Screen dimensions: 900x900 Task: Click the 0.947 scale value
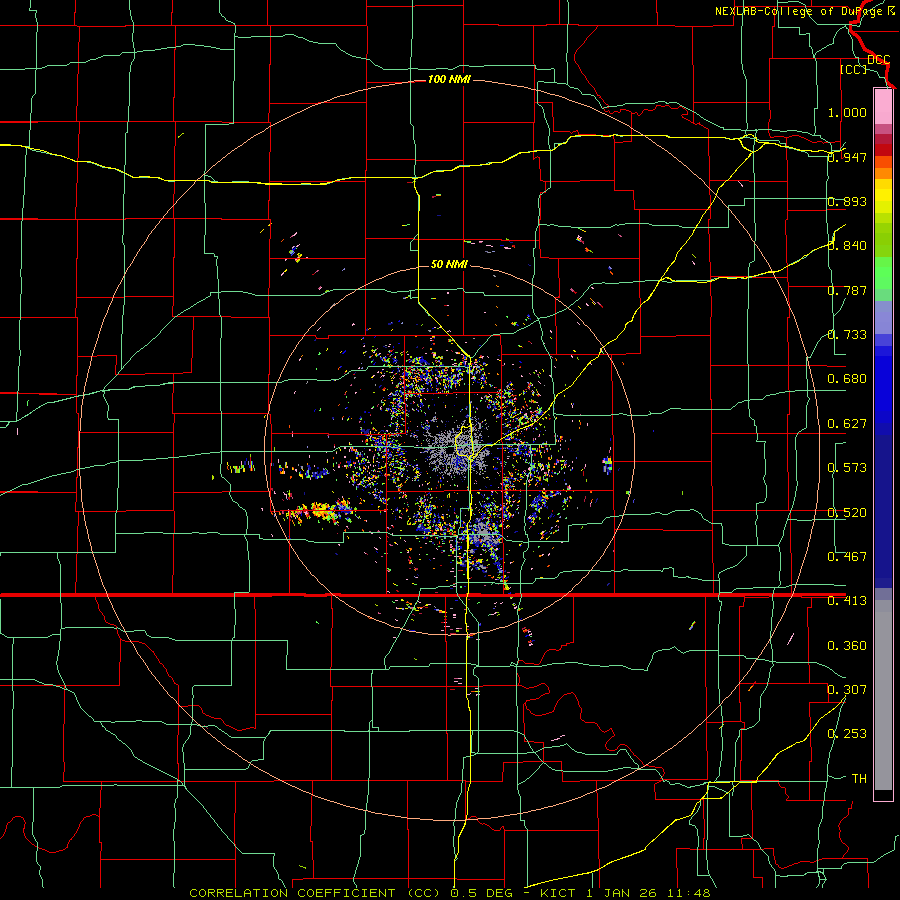(847, 157)
